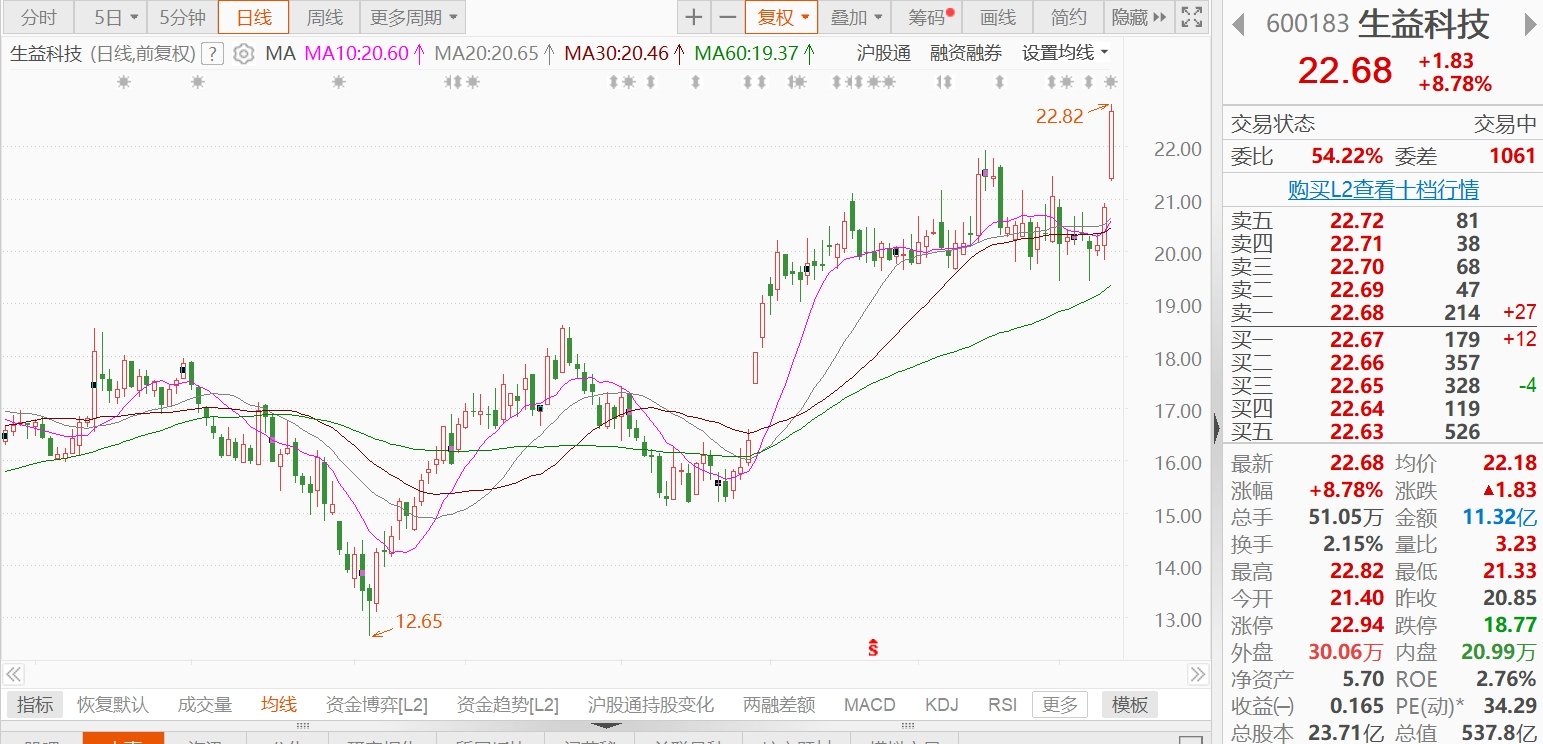Toggle the 资金趋势[L2] indicator
Image resolution: width=1543 pixels, height=744 pixels.
click(507, 705)
